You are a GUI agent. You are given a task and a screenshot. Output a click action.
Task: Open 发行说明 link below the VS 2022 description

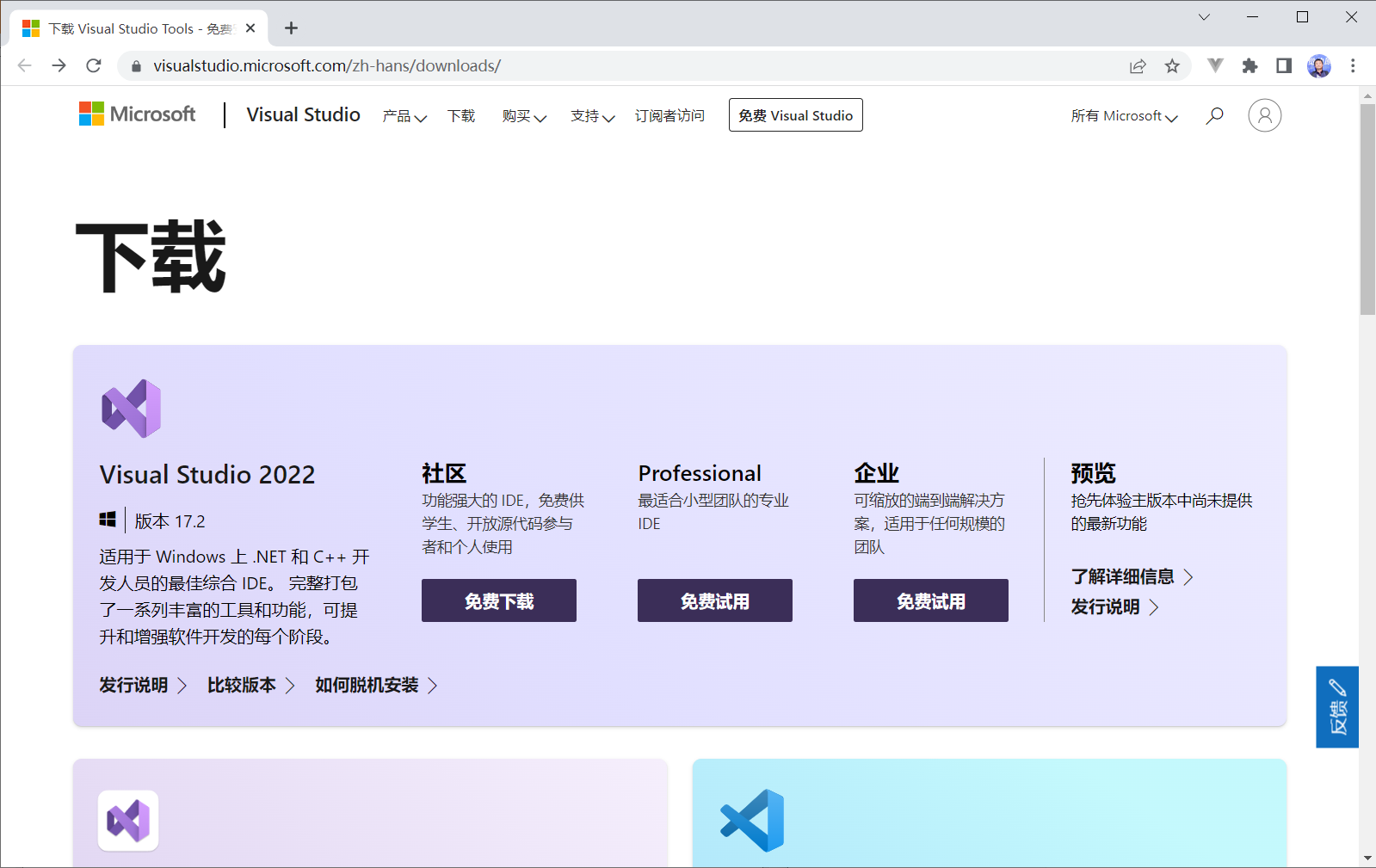coord(143,685)
